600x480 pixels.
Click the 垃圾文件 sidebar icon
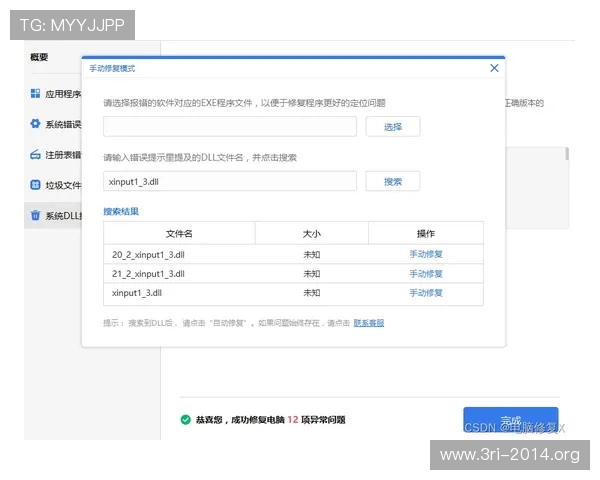click(35, 185)
